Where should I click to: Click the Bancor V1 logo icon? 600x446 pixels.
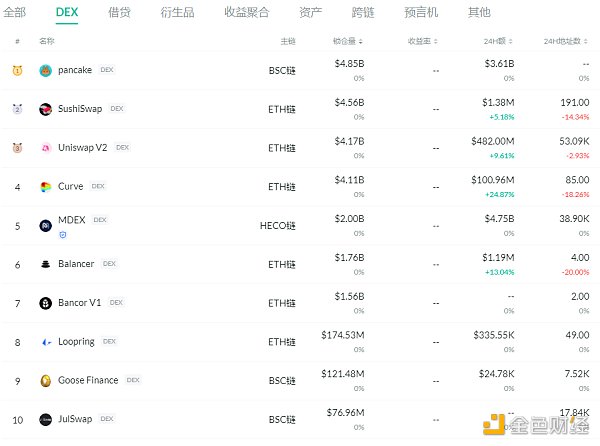pyautogui.click(x=46, y=303)
